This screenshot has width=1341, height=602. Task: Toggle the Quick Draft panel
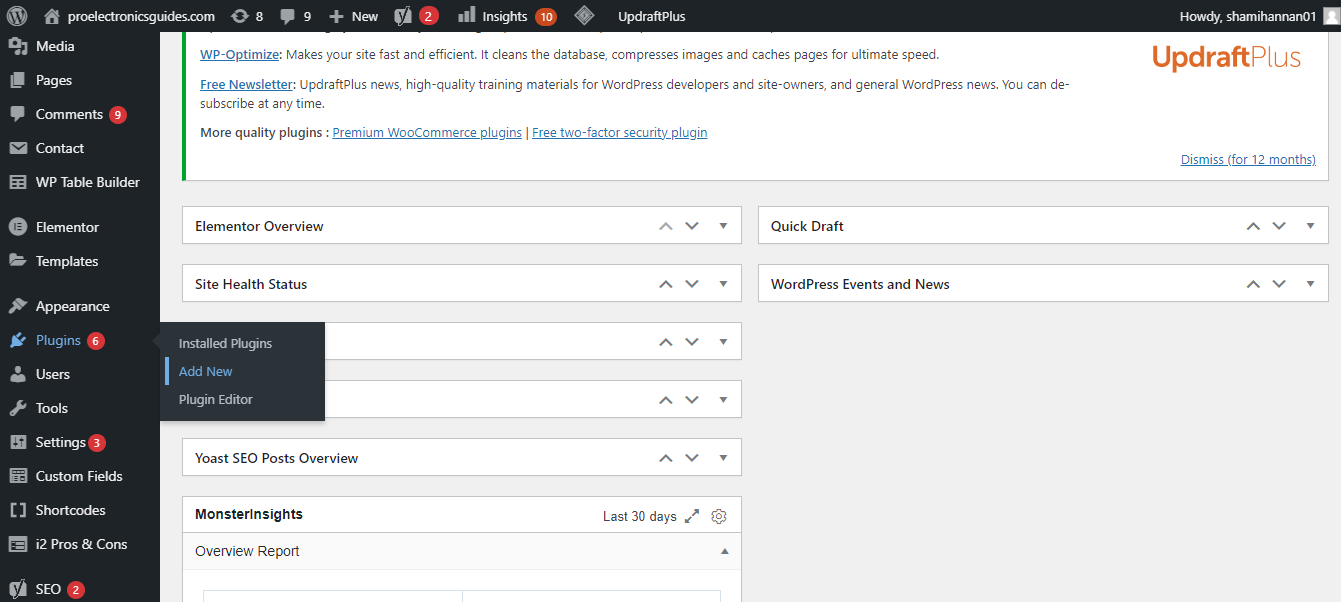[x=1310, y=226]
